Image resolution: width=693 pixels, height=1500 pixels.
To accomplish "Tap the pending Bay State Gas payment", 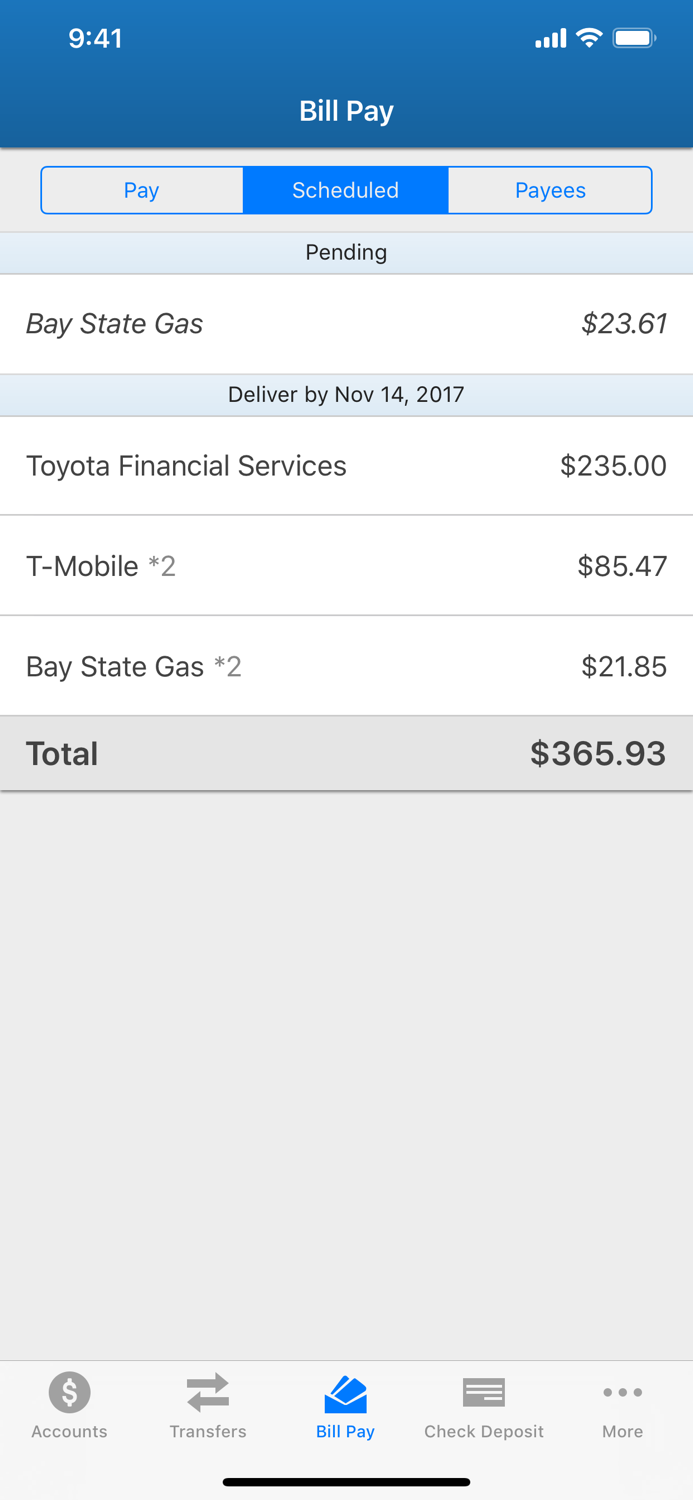I will pyautogui.click(x=345, y=324).
